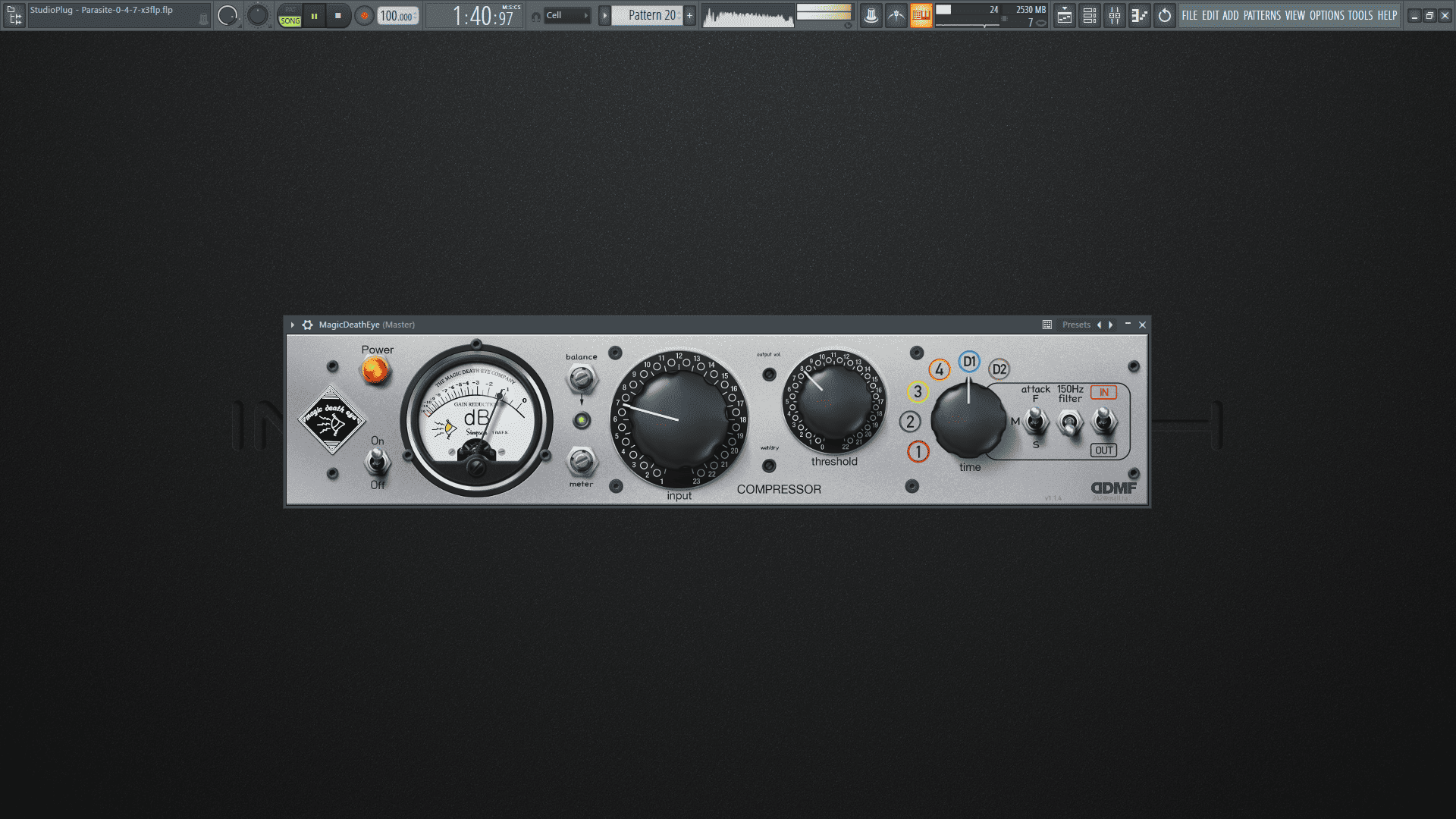Screen dimensions: 1456x819
Task: Open the Cell snap dropdown
Action: click(567, 15)
